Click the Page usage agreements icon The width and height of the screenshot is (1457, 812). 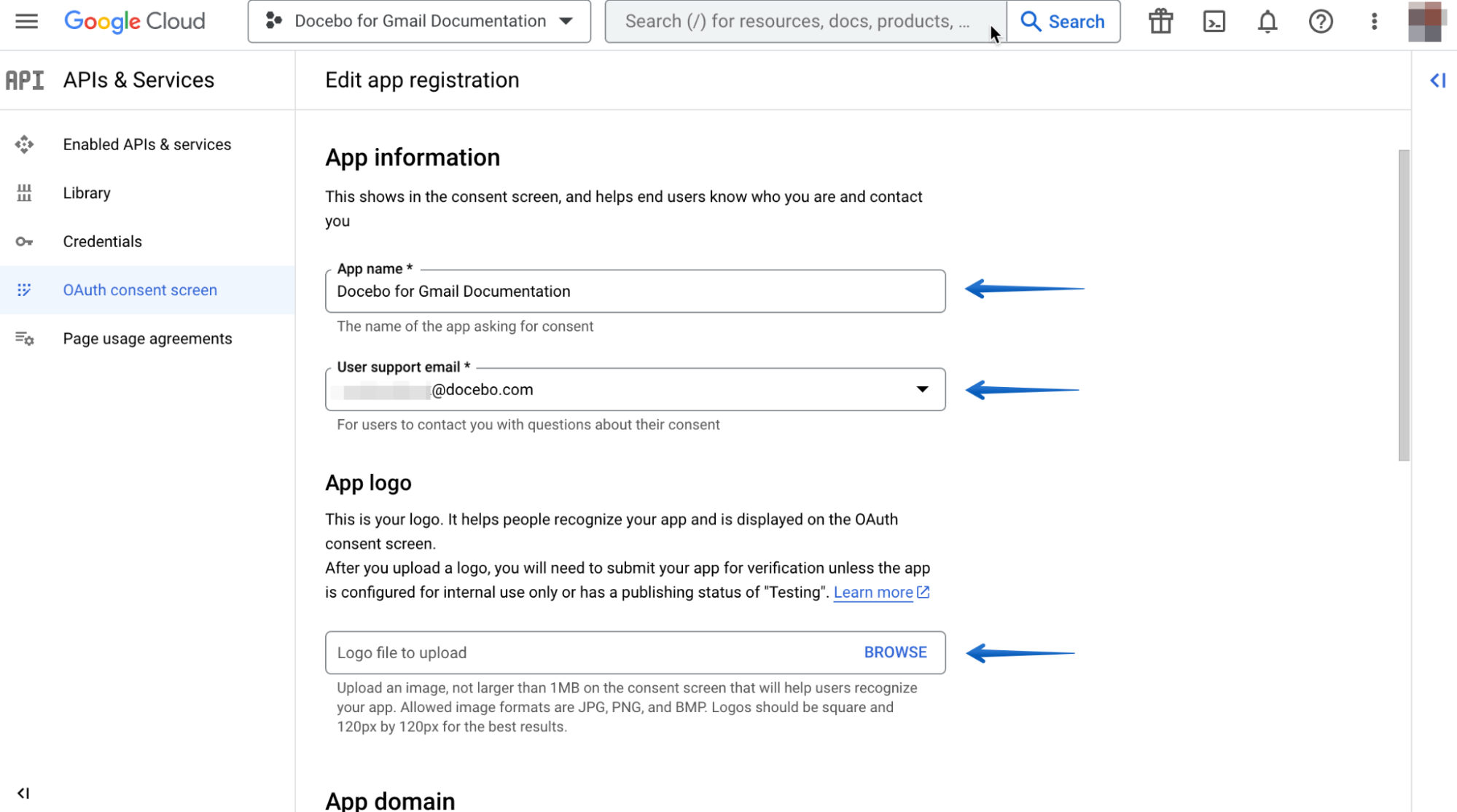[x=24, y=338]
